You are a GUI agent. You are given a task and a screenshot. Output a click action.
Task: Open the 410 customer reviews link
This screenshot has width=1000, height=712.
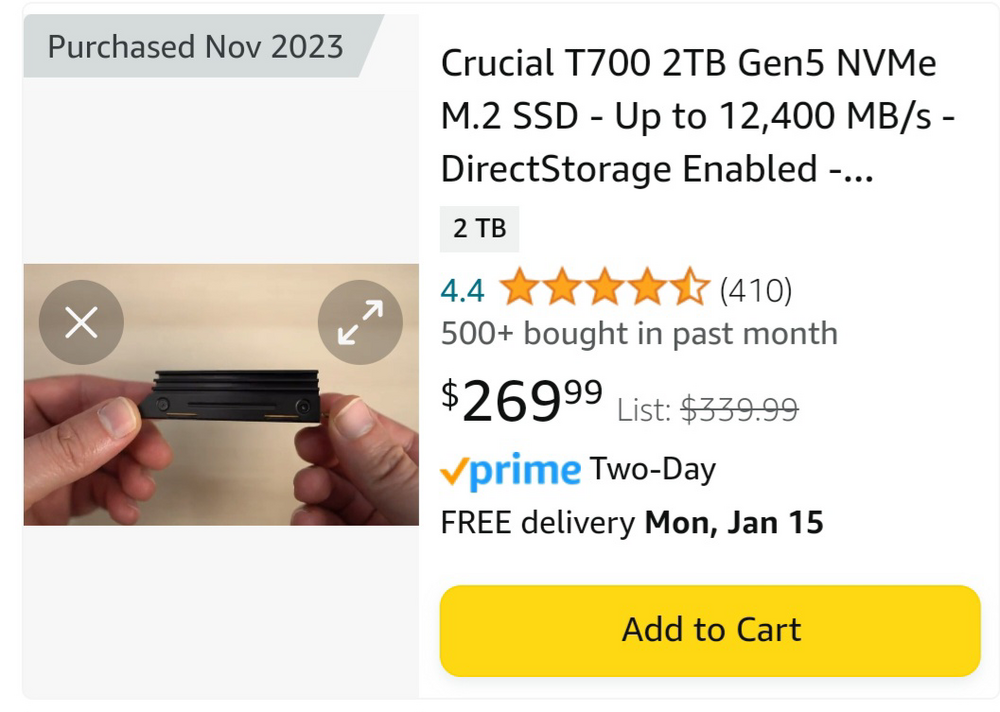(x=756, y=291)
